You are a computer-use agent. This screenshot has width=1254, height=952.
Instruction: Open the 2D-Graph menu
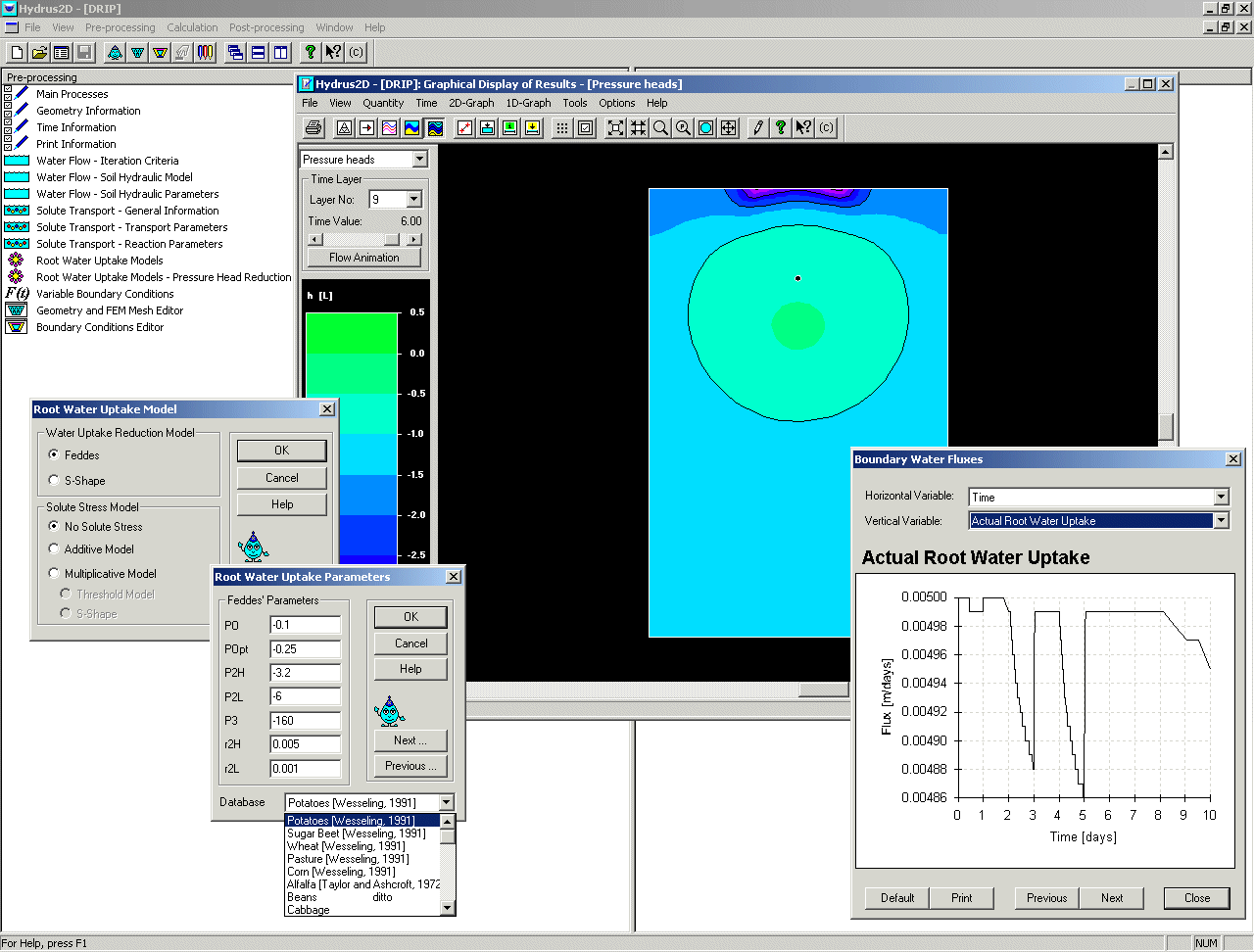(x=471, y=103)
